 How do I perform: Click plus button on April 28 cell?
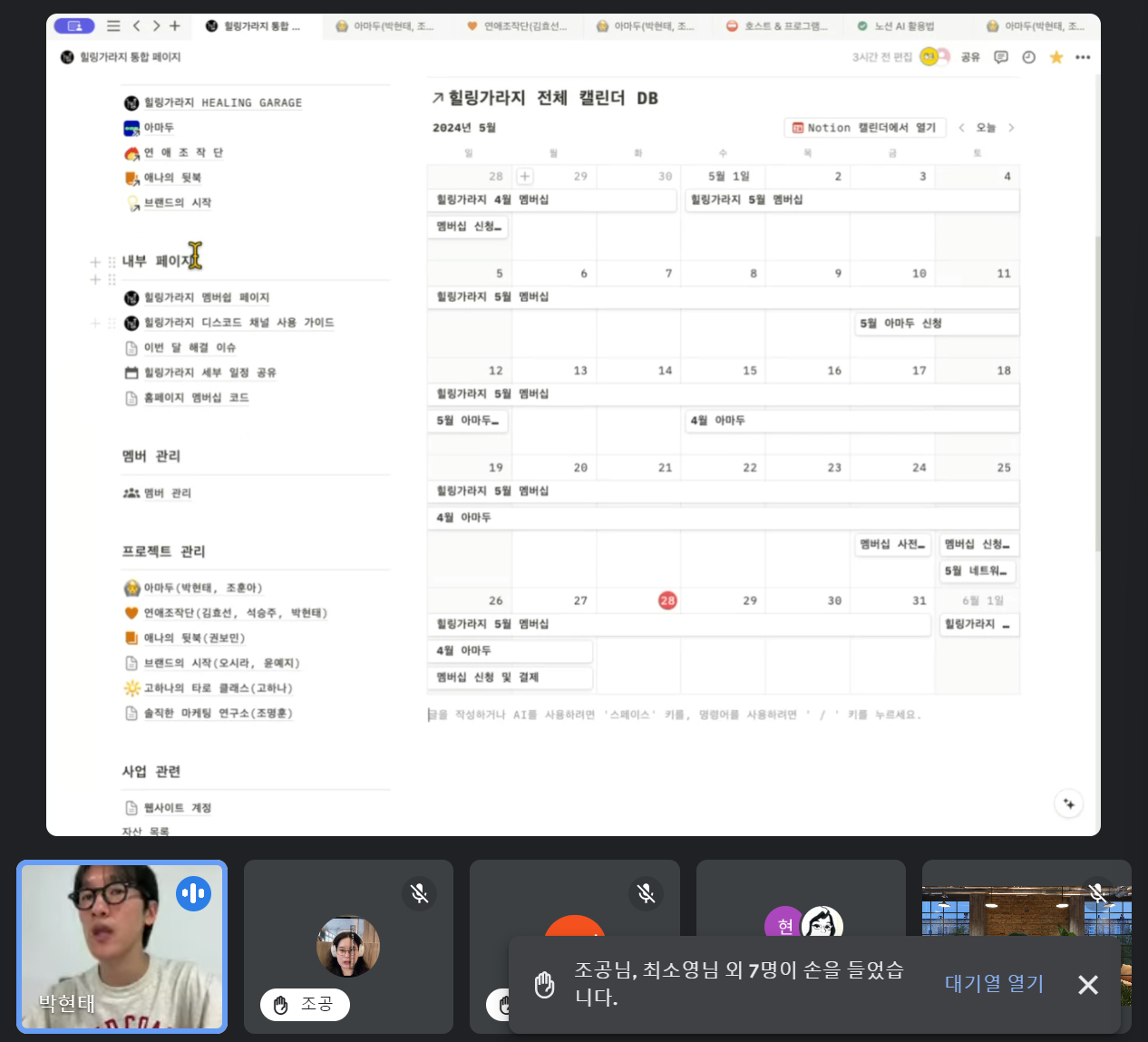(525, 176)
